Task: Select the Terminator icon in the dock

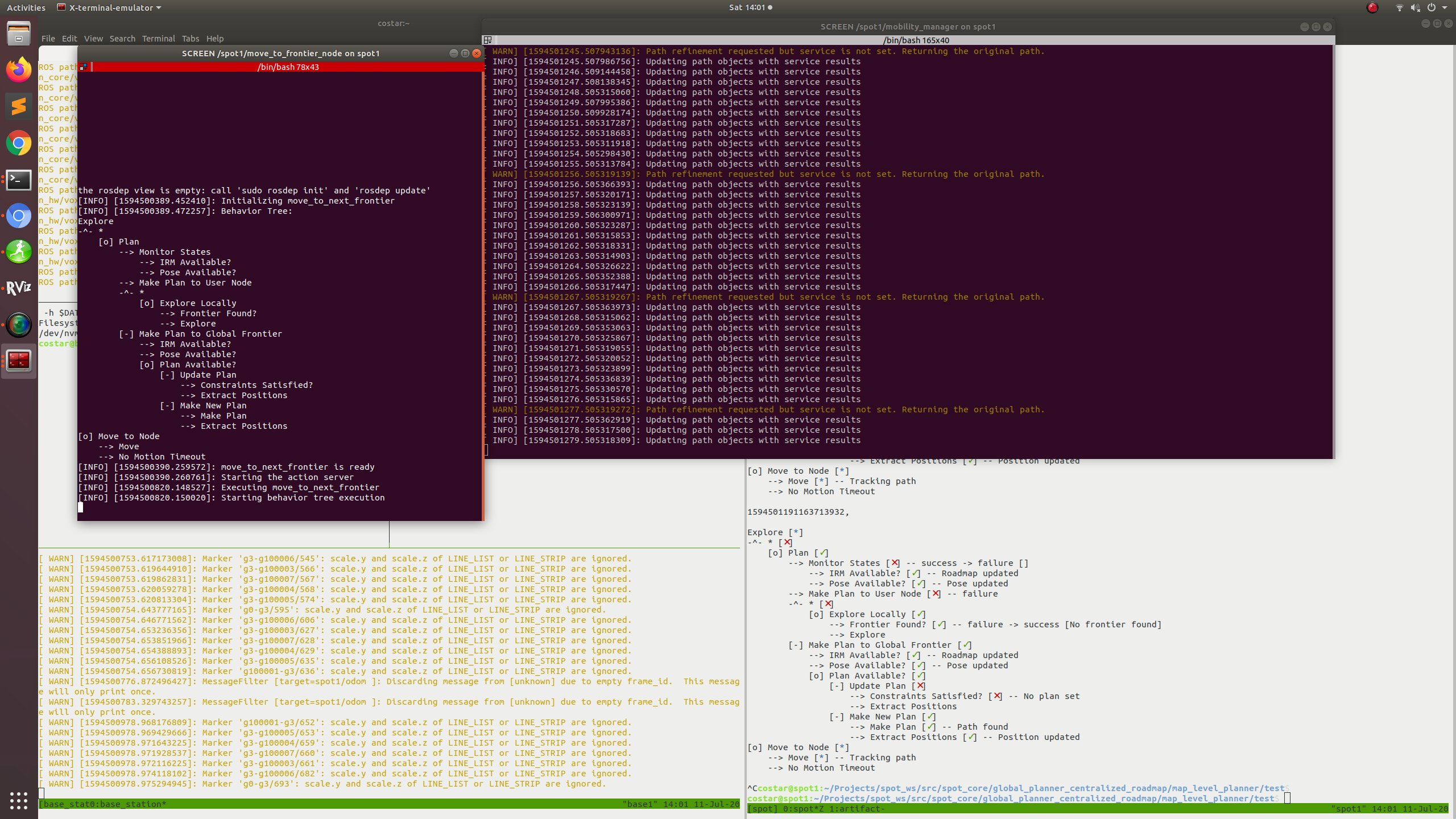Action: pyautogui.click(x=19, y=361)
